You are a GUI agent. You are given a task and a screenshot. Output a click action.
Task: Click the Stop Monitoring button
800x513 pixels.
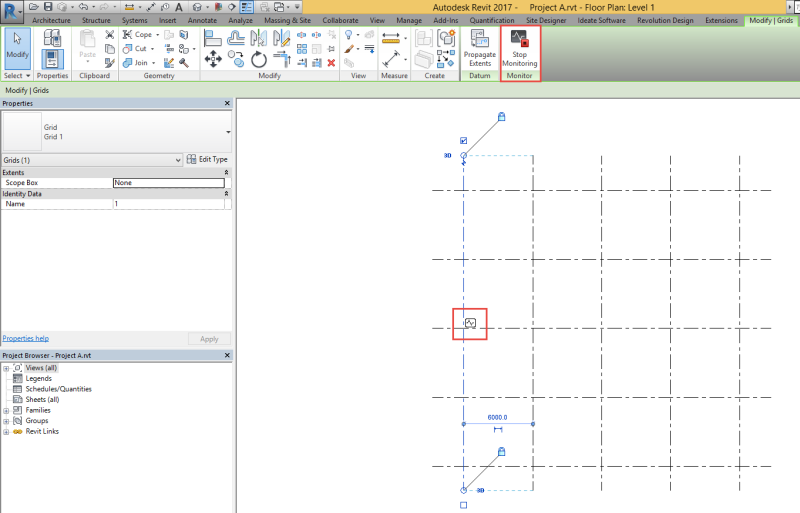[x=519, y=49]
